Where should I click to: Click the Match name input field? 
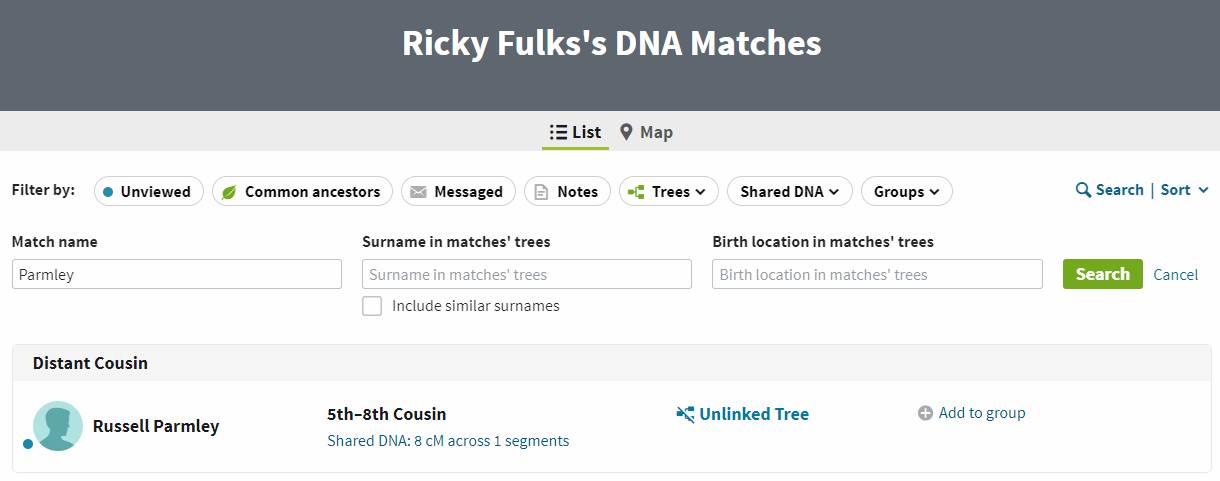pyautogui.click(x=177, y=275)
